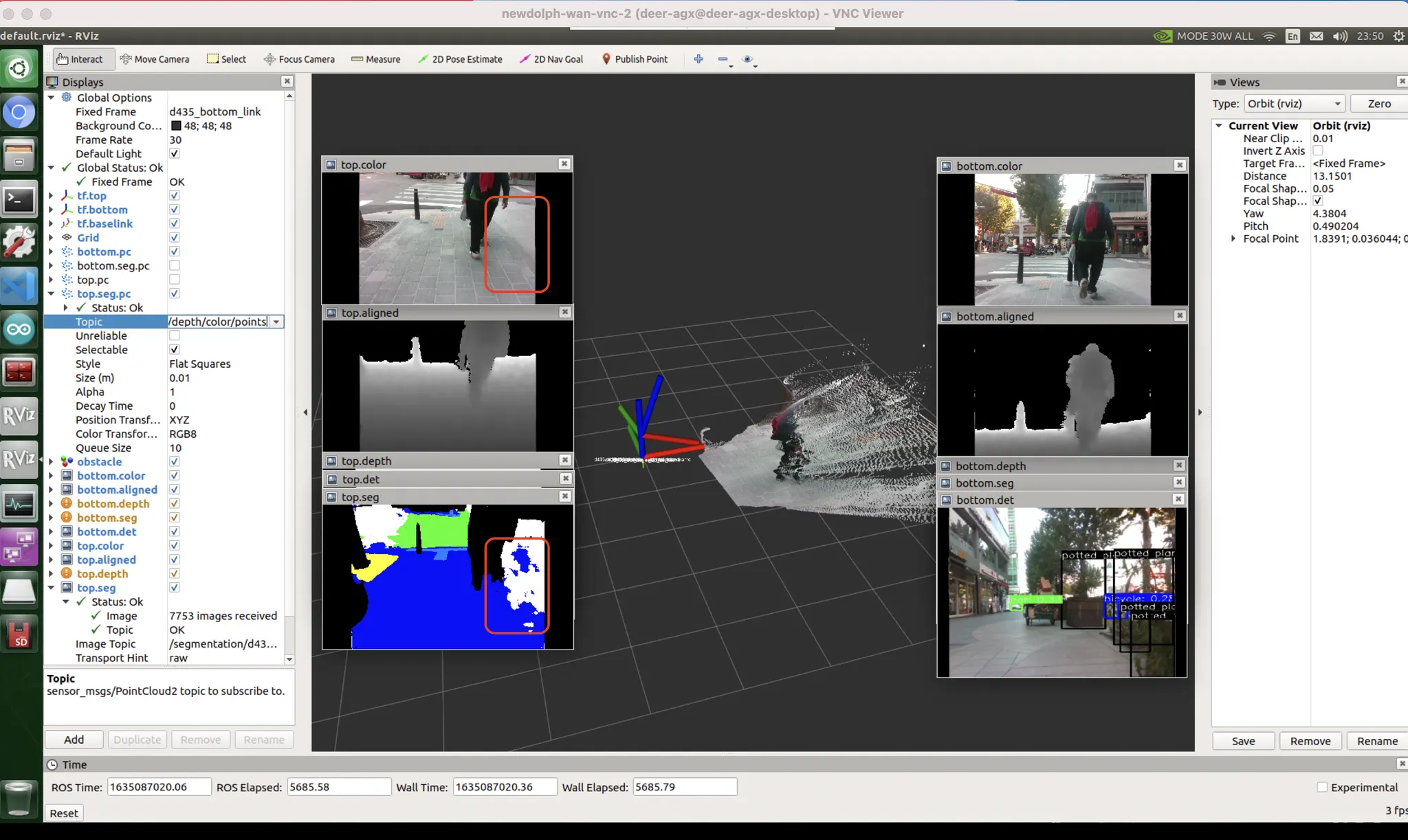This screenshot has height=840, width=1408.
Task: Choose the 2D Pose Estimate tool
Action: tap(460, 59)
